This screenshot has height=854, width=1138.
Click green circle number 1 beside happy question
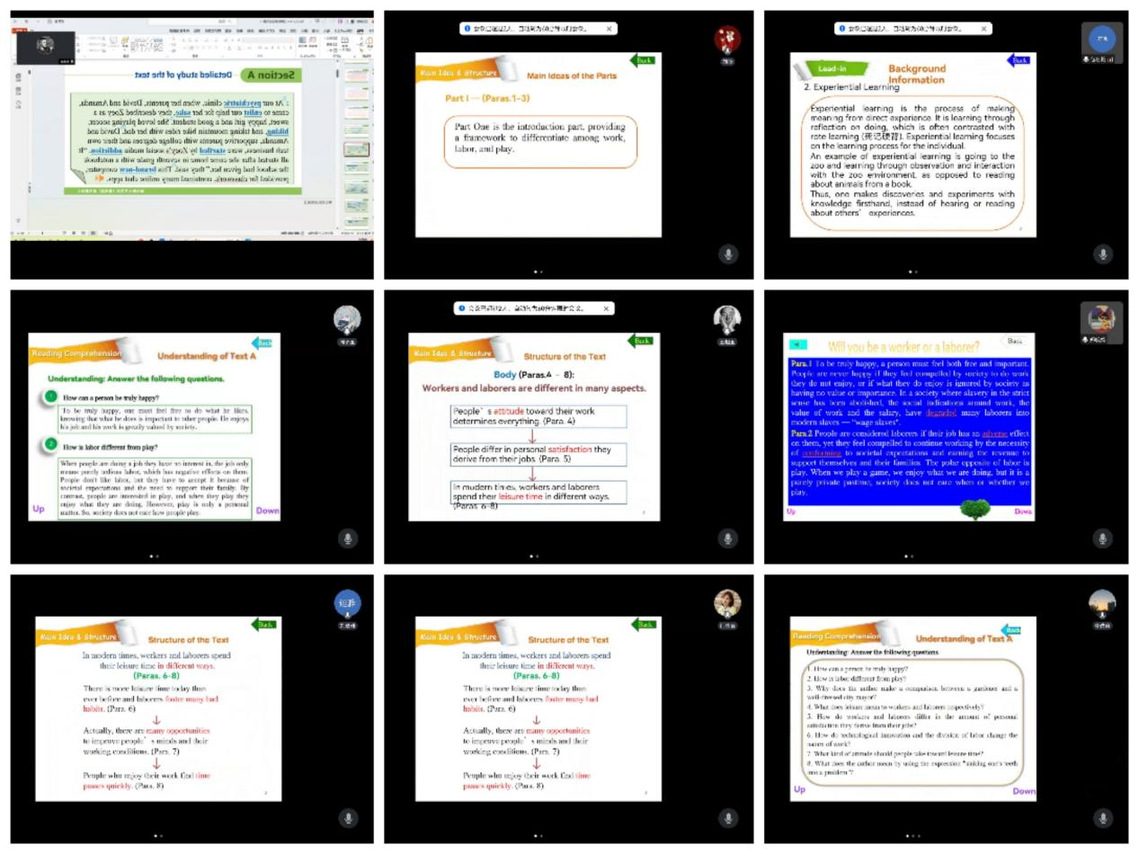(51, 397)
